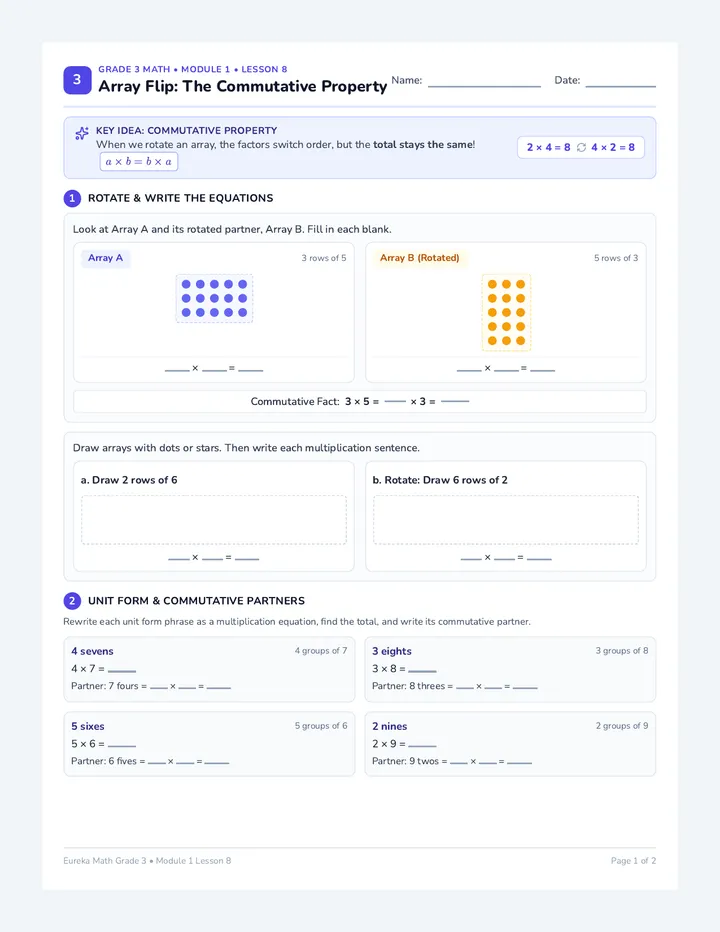Click the Date blank line
Image resolution: width=720 pixels, height=932 pixels.
621,86
